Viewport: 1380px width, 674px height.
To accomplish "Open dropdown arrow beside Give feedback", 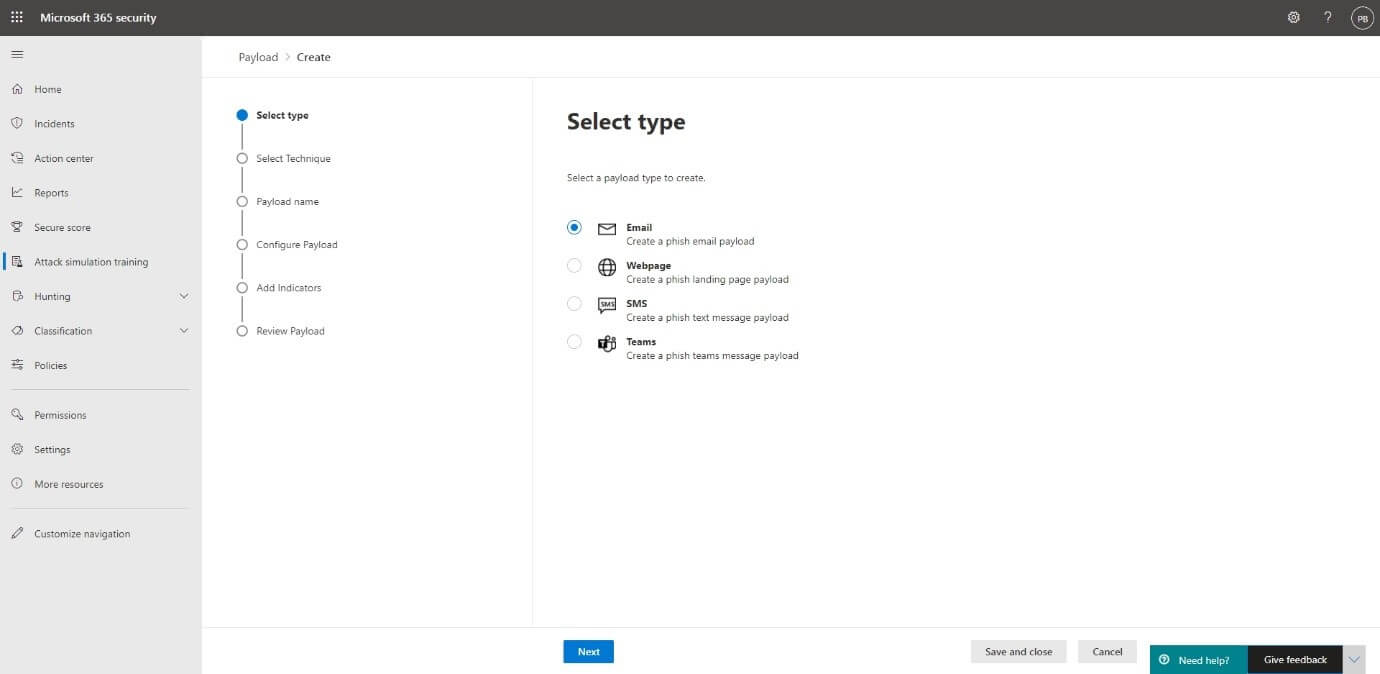I will click(1354, 660).
